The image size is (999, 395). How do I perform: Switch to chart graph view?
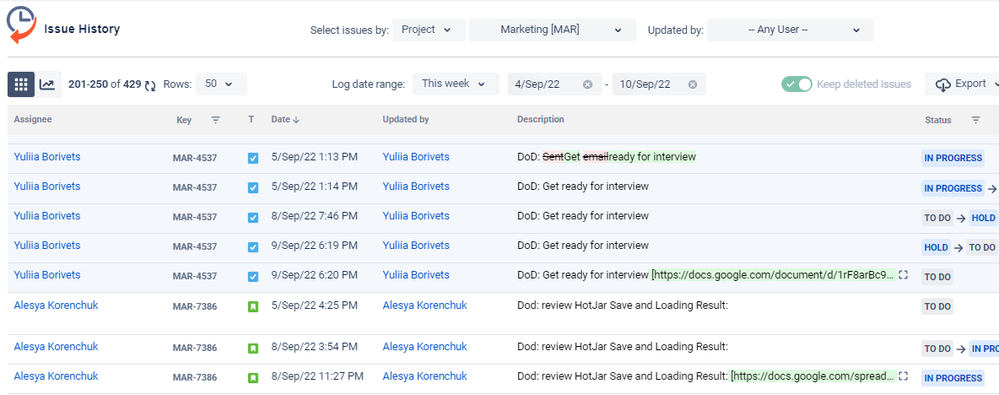[x=47, y=84]
